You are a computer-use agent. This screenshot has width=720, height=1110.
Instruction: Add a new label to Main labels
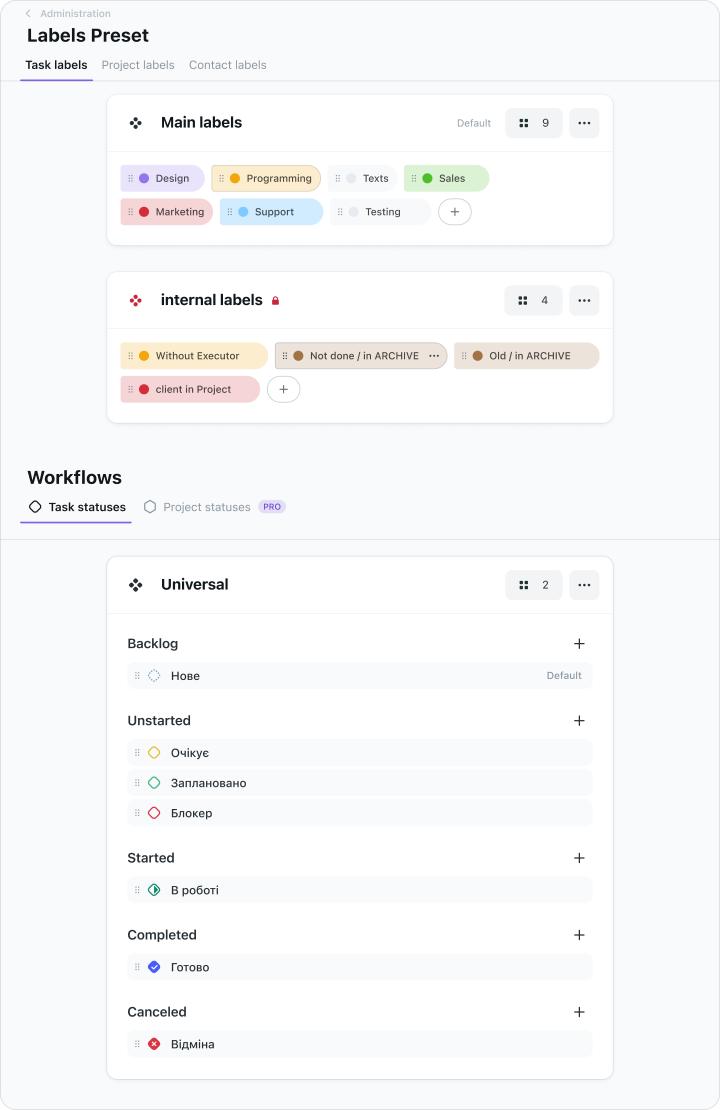[x=455, y=212]
